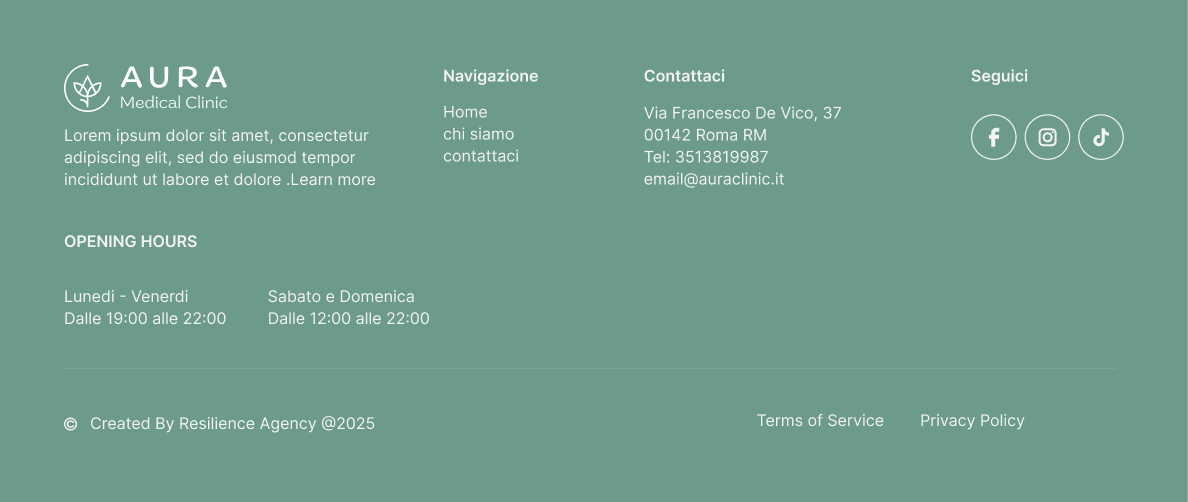Open the Instagram social icon
The image size is (1188, 502).
pos(1047,137)
